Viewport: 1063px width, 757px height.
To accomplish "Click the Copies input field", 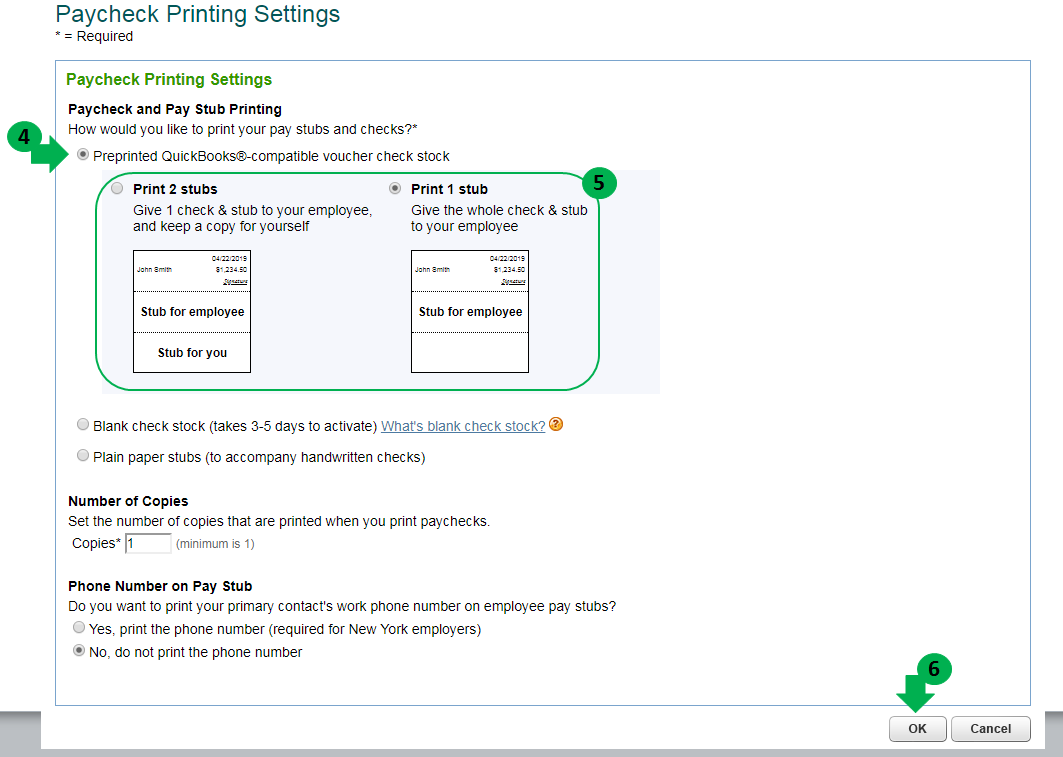I will (x=148, y=543).
